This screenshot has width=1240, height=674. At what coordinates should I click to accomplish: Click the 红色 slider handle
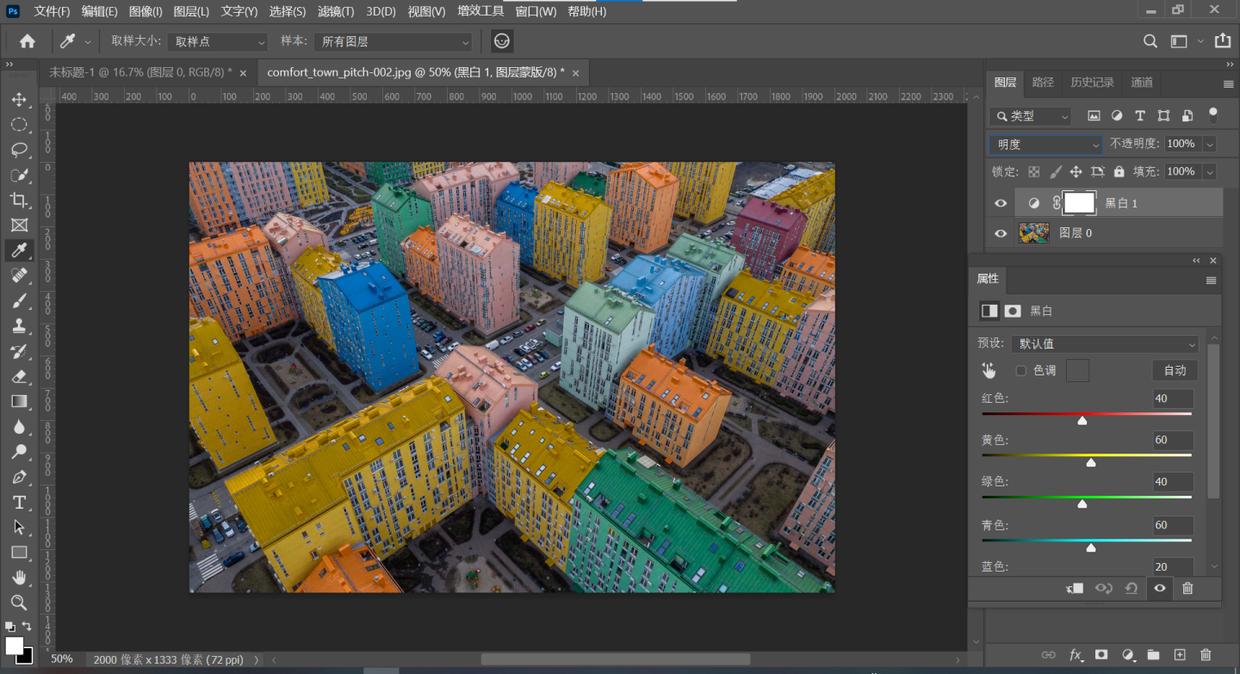(1082, 421)
